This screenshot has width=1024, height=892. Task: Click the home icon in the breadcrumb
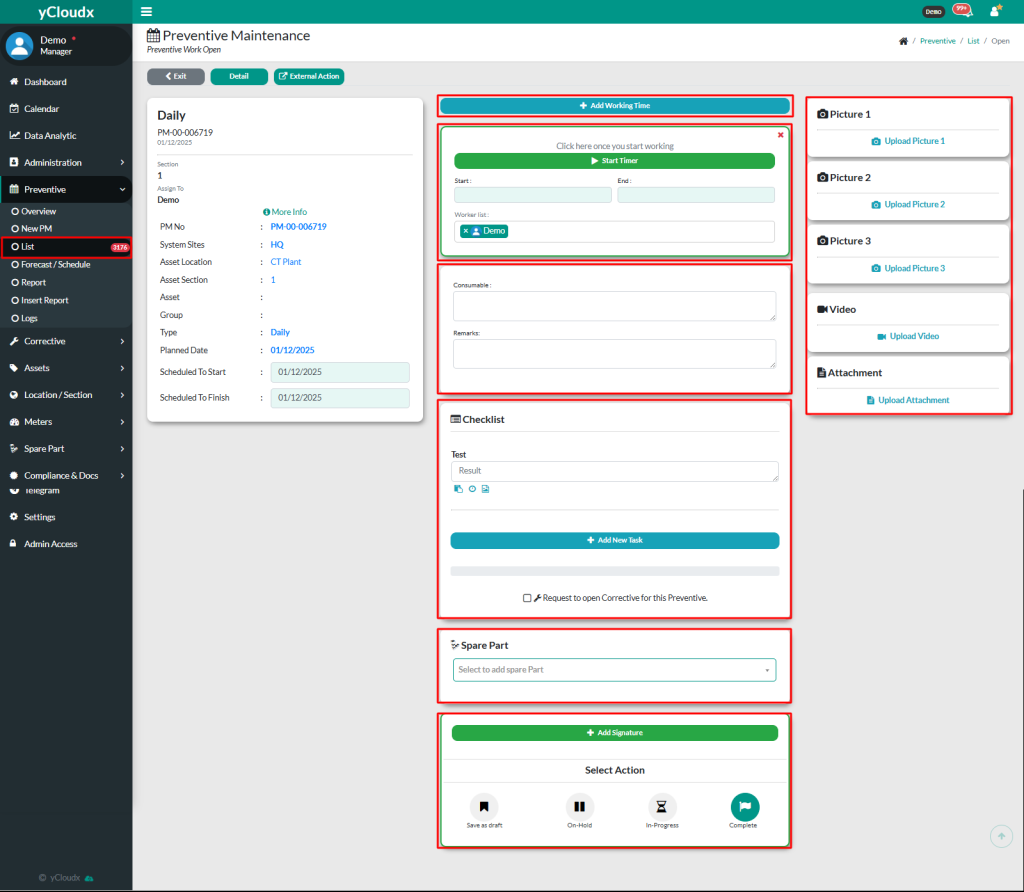(x=903, y=41)
